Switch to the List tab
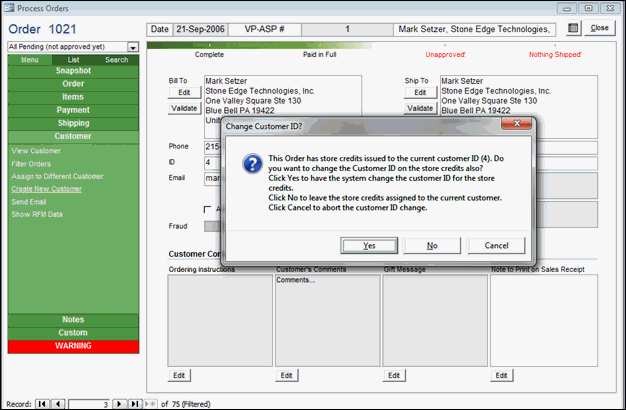This screenshot has width=626, height=410. 73,60
